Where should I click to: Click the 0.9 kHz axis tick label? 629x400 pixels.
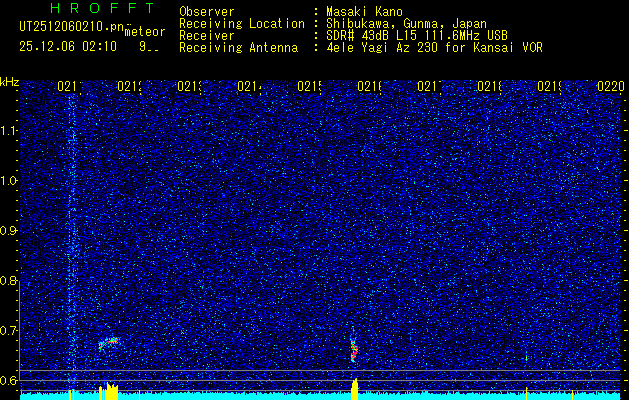(x=9, y=231)
